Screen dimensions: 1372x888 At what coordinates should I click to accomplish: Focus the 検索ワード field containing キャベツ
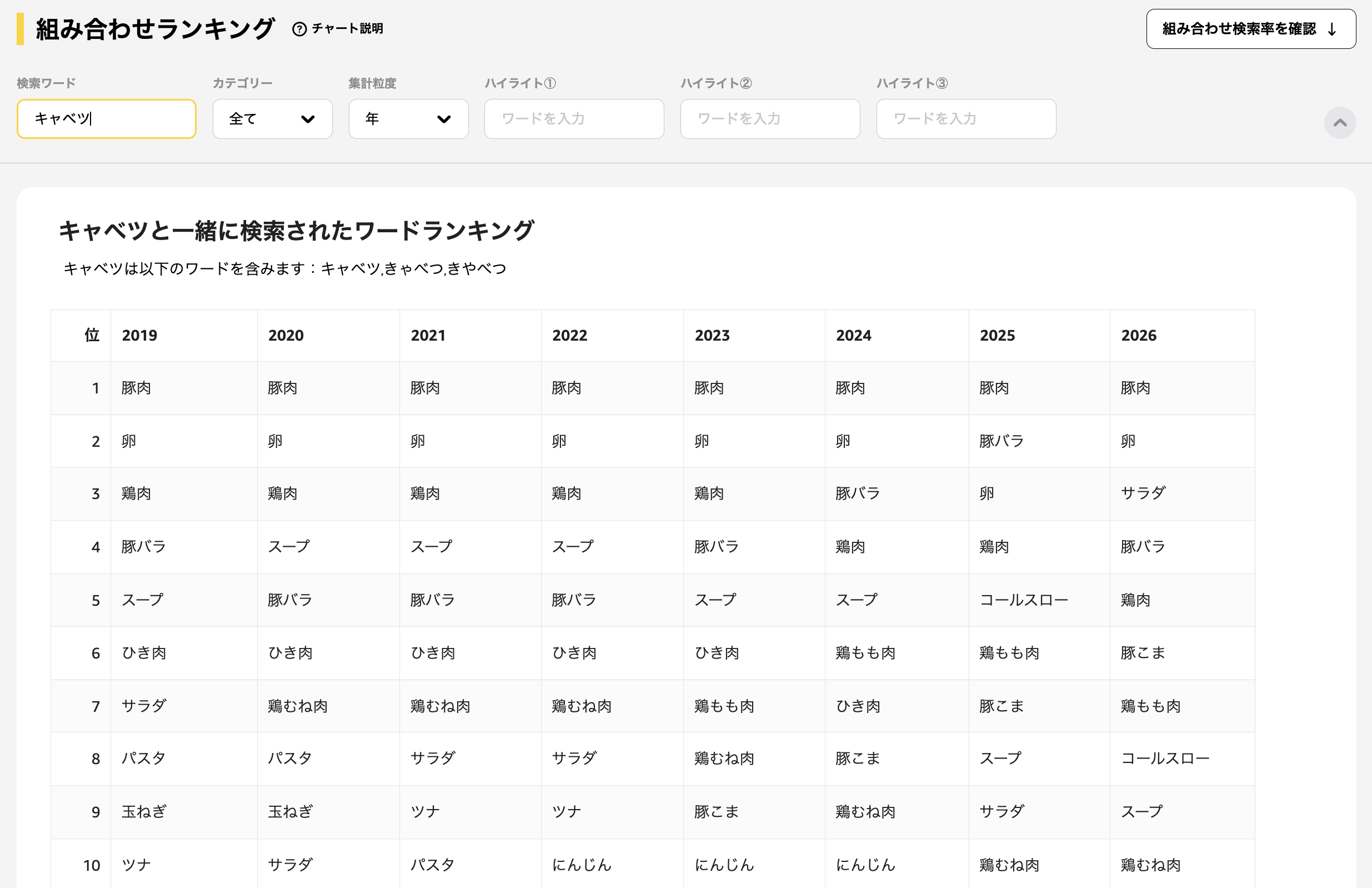tap(107, 119)
